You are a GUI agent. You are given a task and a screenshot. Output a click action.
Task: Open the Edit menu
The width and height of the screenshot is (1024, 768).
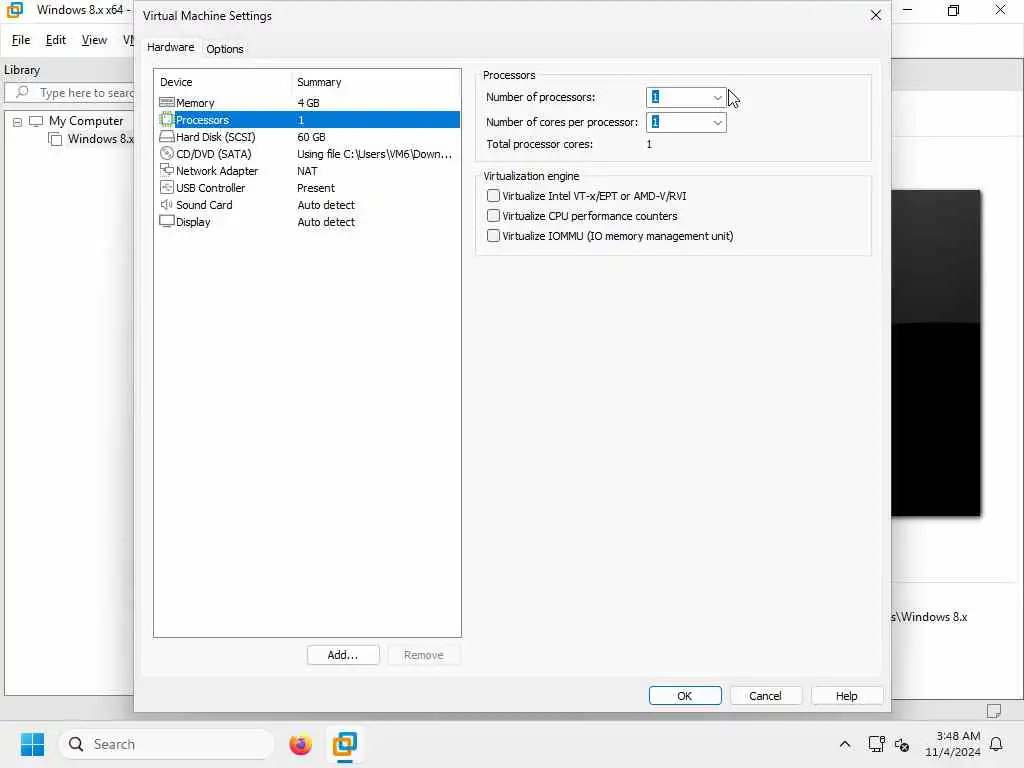point(56,40)
